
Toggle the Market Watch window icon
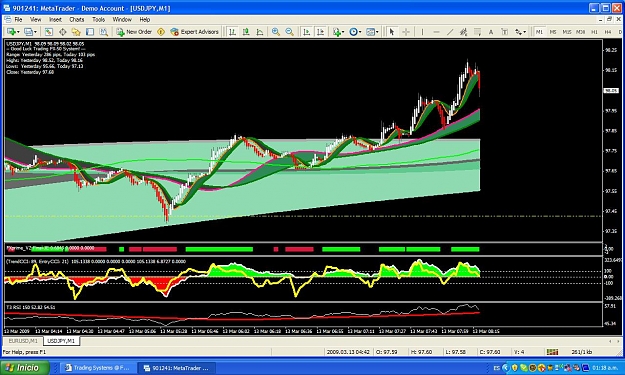(x=49, y=32)
